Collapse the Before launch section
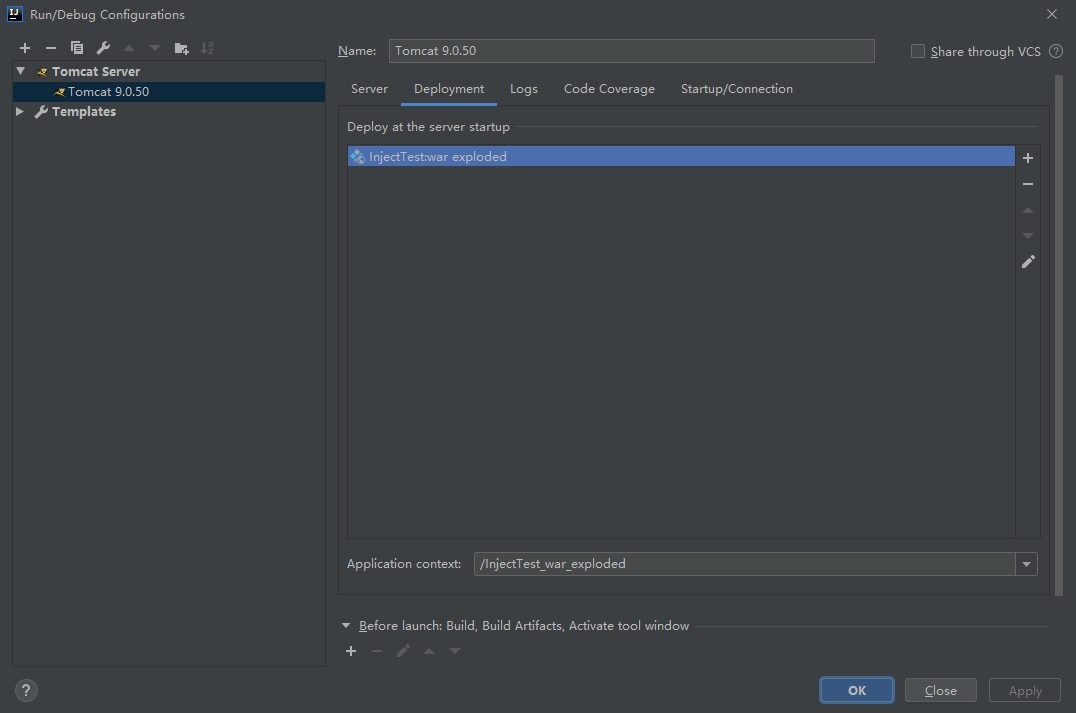 point(347,626)
